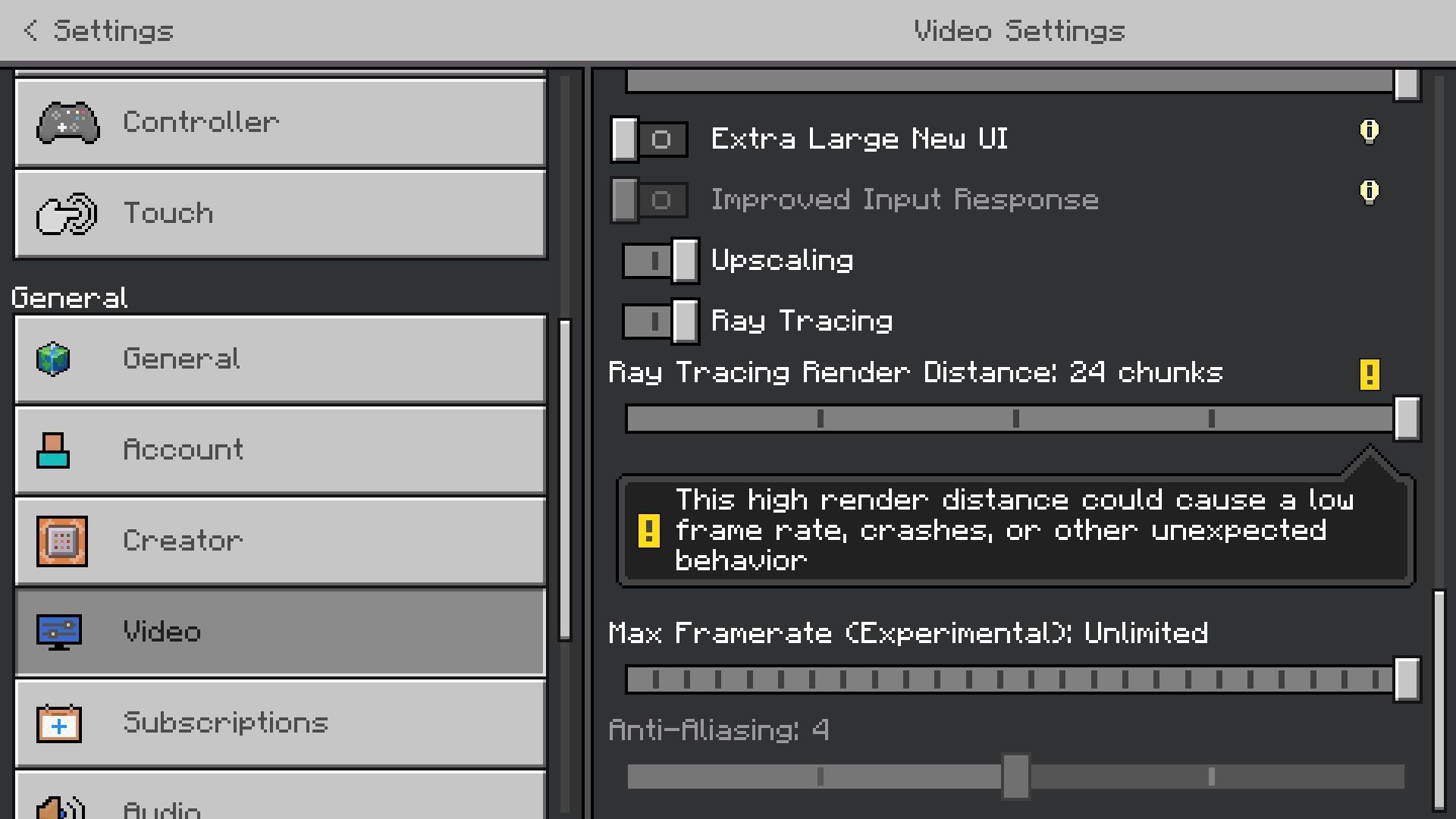Viewport: 1456px width, 819px height.
Task: Click the General settings cube icon
Action: [x=54, y=357]
